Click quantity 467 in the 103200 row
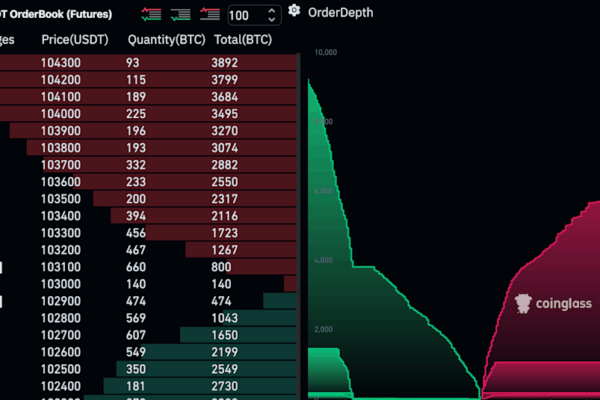 coord(136,250)
